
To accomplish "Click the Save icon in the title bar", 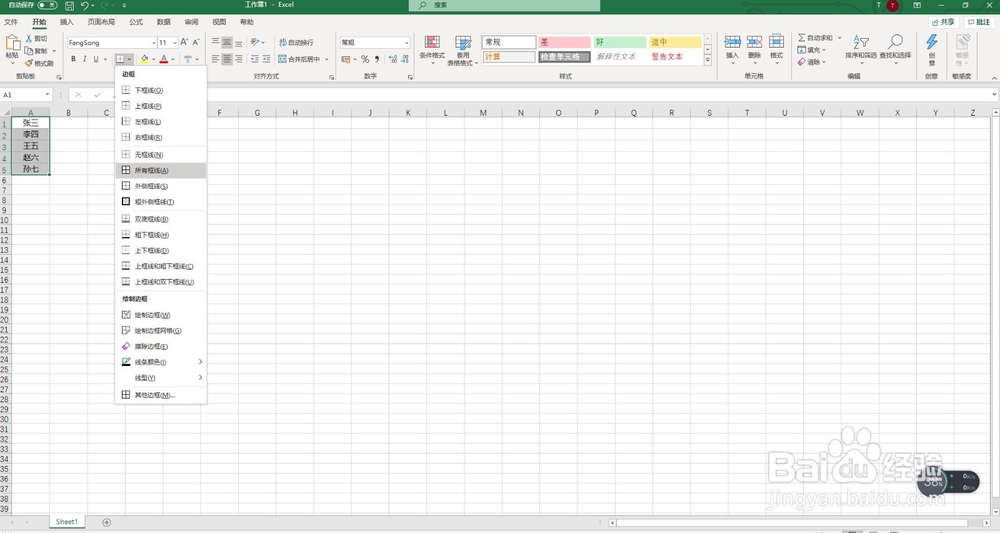I will coord(70,5).
